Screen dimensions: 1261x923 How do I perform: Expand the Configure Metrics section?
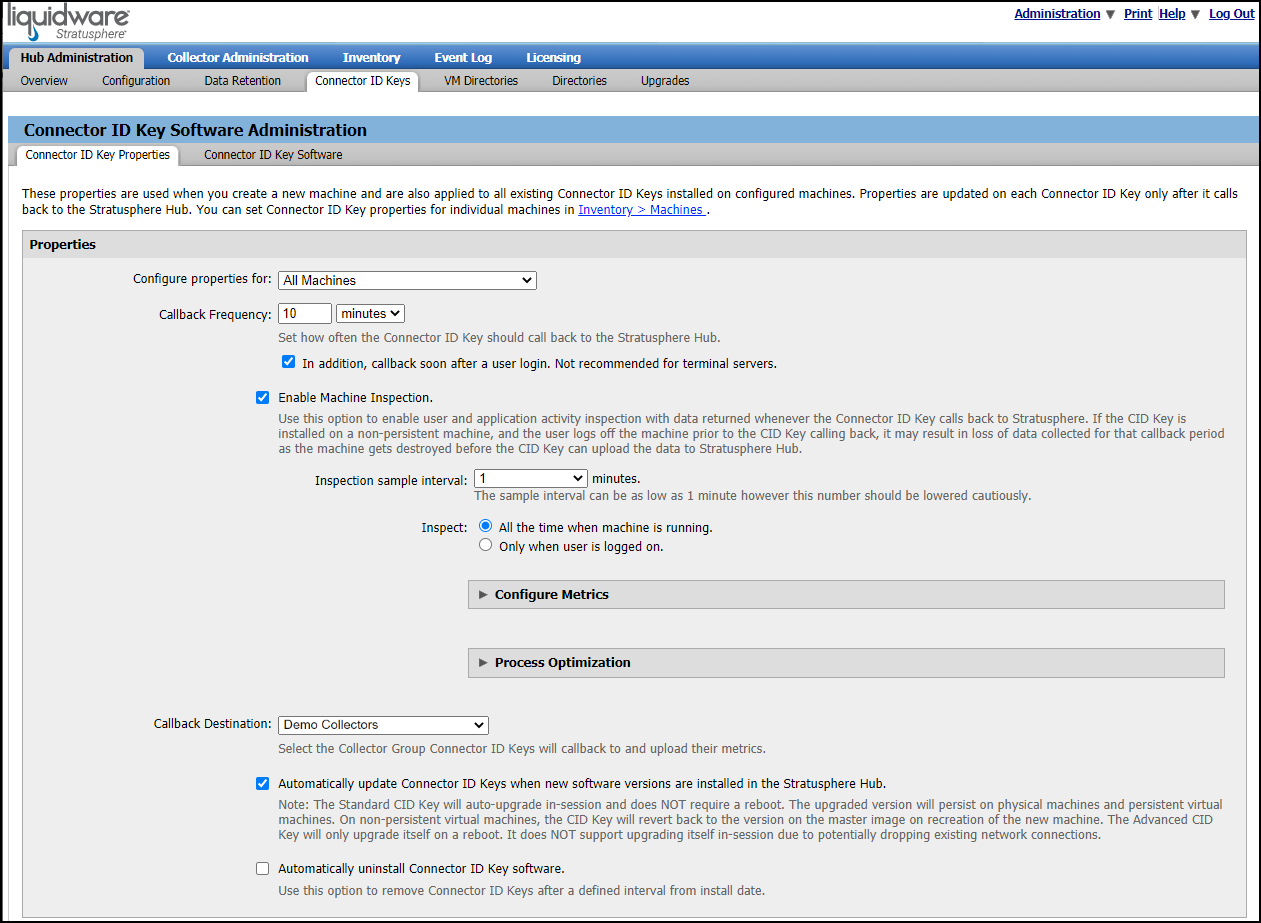[846, 594]
